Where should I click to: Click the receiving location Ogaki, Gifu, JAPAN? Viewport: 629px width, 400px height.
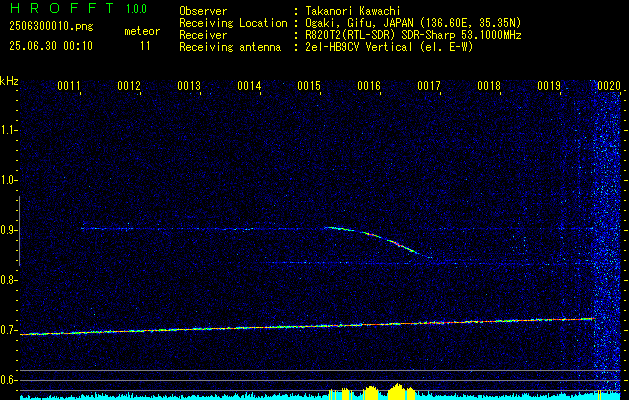359,24
